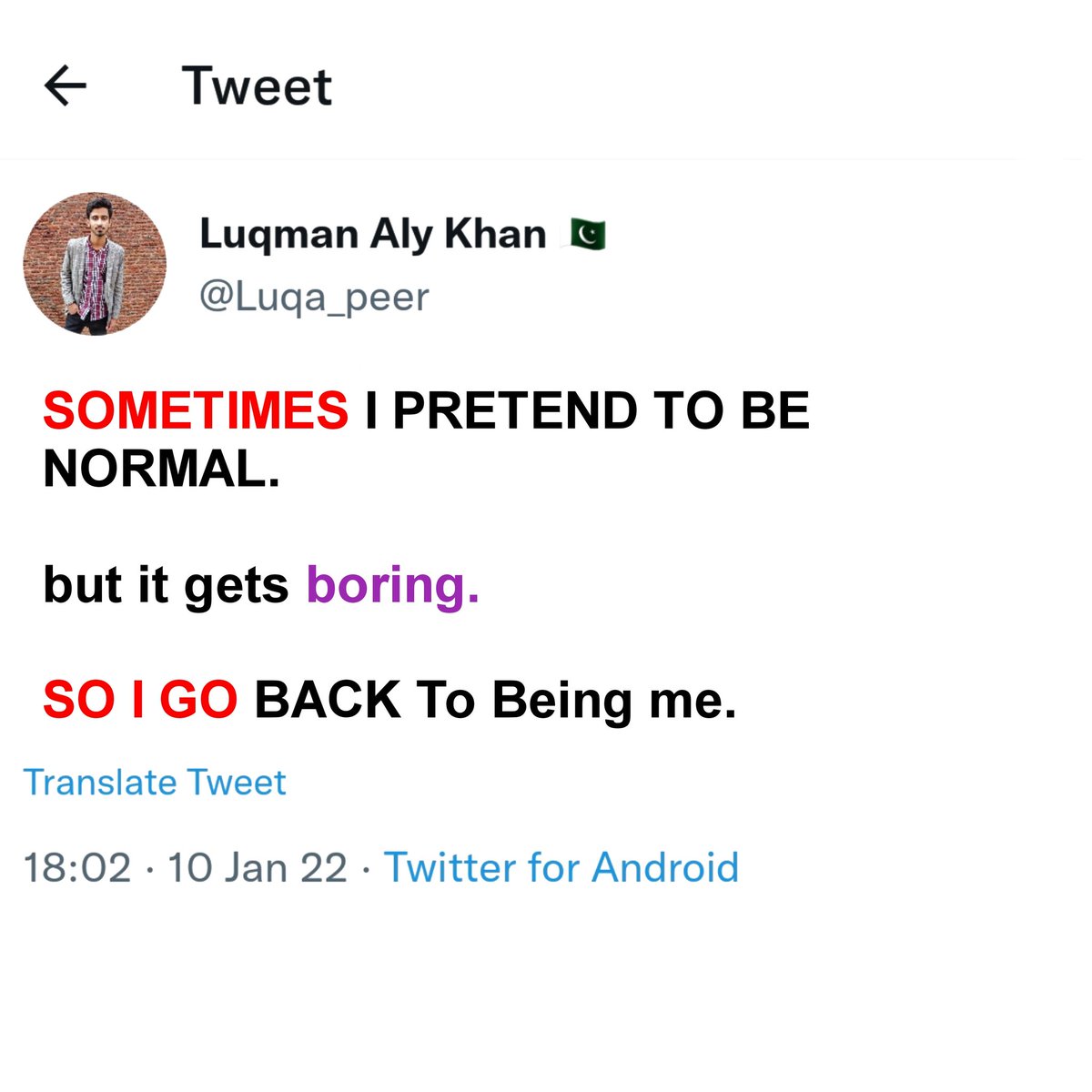
Task: Click the word PRETEND in tweet
Action: coord(515,410)
